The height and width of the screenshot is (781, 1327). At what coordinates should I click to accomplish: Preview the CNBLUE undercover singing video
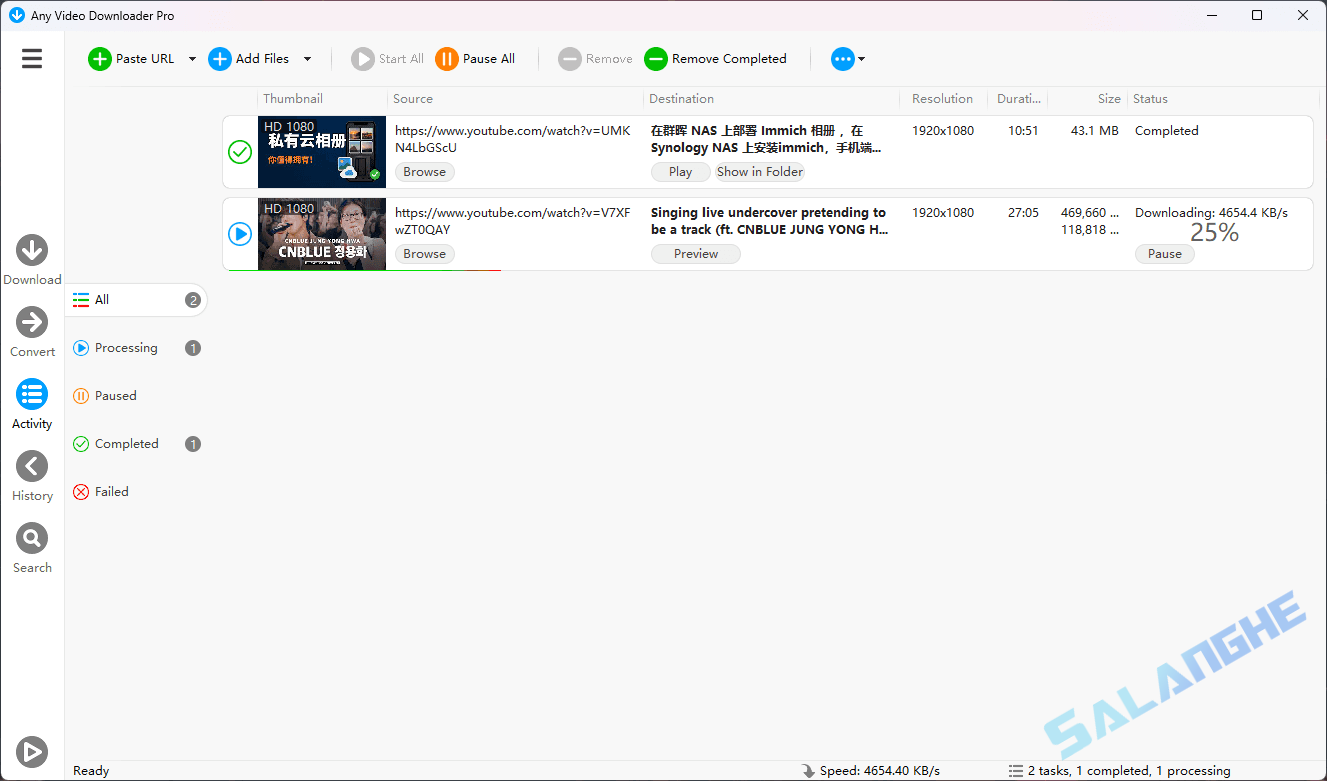tap(695, 253)
